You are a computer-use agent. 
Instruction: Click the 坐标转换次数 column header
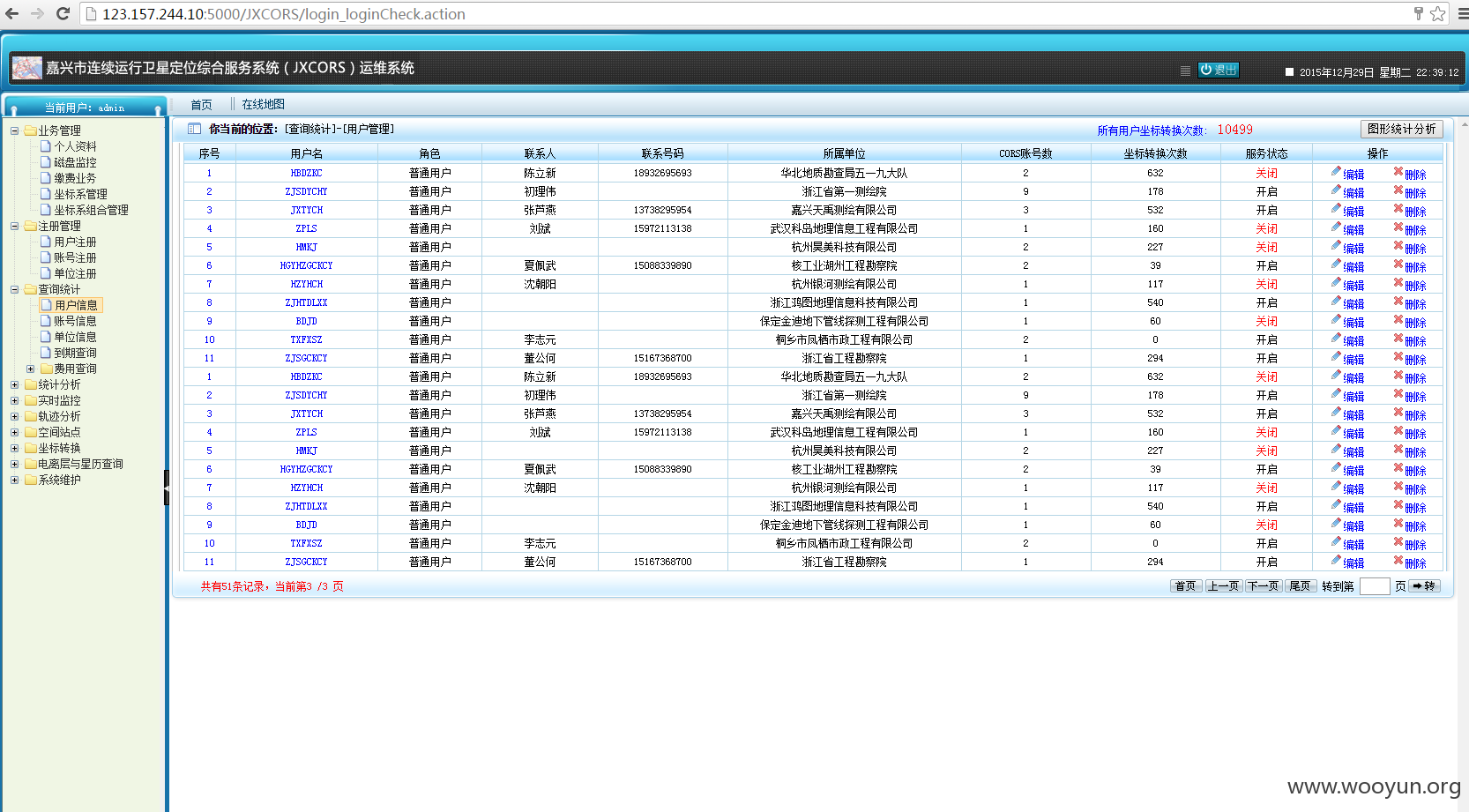click(x=1155, y=153)
